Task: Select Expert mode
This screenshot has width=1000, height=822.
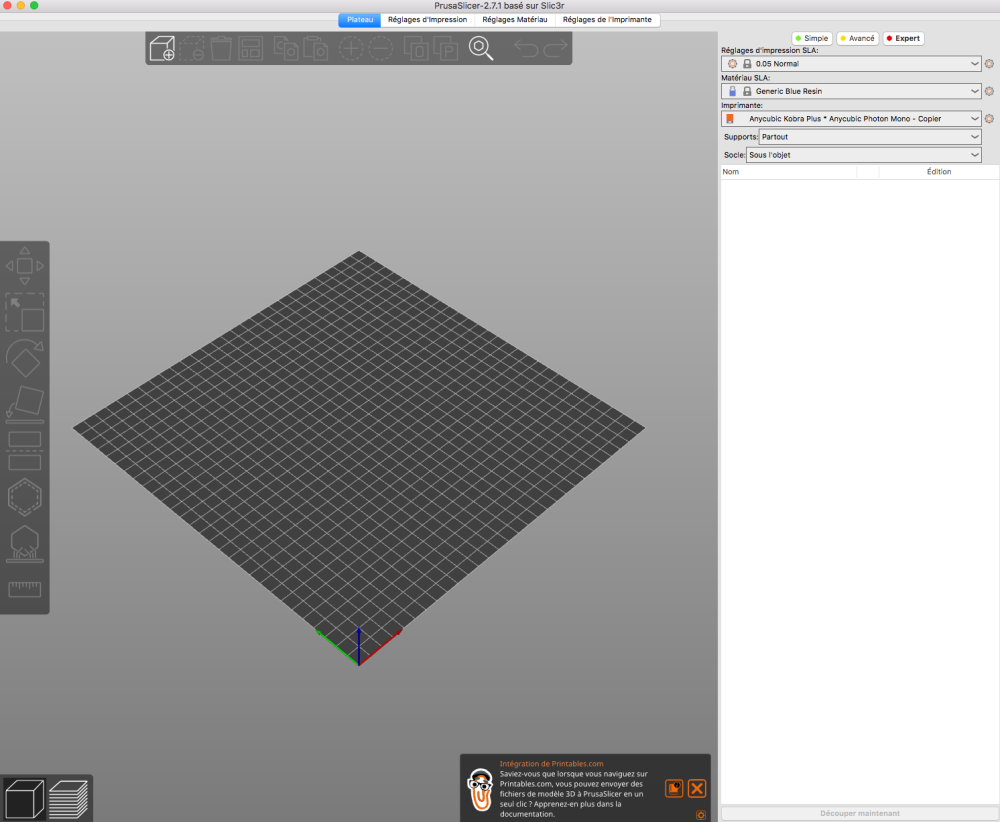Action: pos(904,38)
